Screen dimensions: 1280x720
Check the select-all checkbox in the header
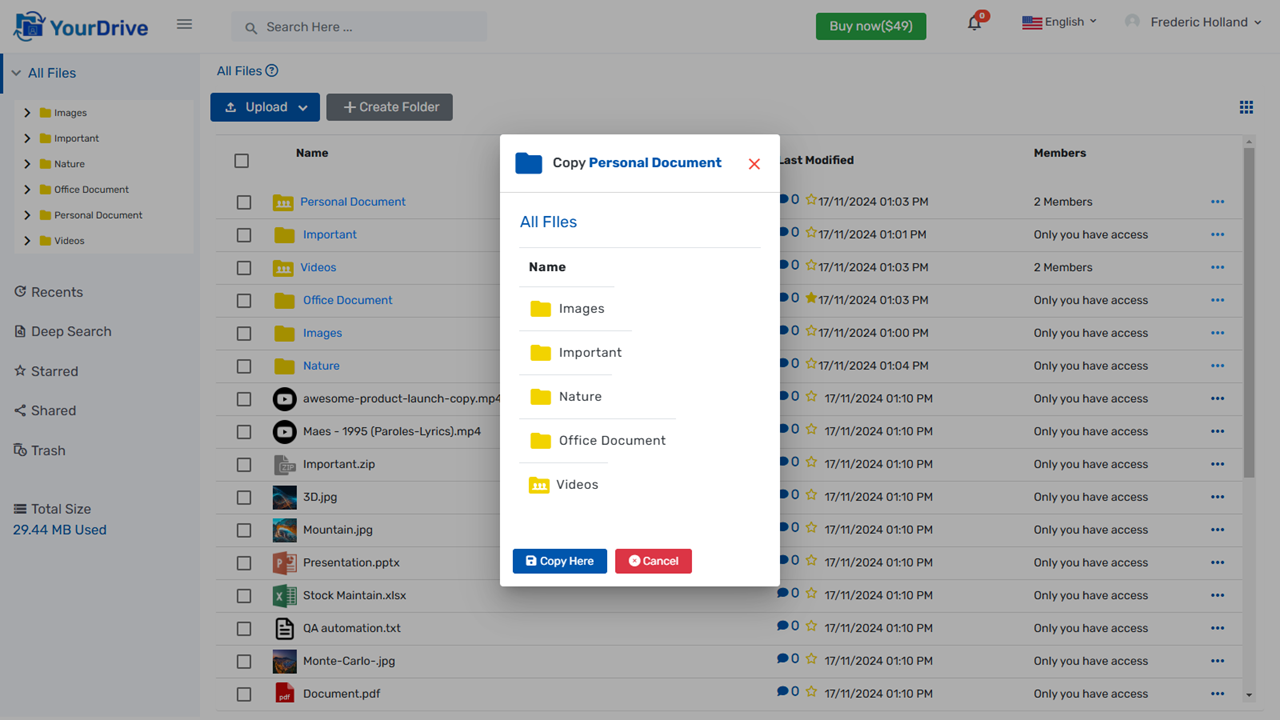[x=243, y=160]
